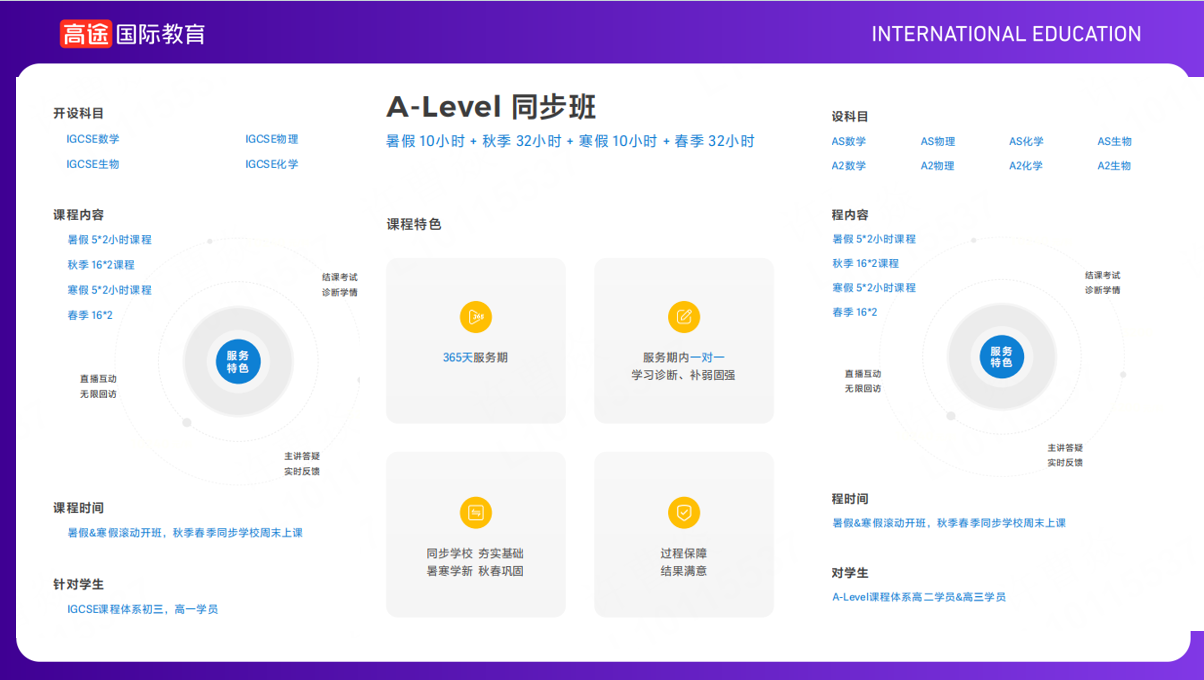
Task: Click the 高途 red logo
Action: pyautogui.click(x=85, y=34)
